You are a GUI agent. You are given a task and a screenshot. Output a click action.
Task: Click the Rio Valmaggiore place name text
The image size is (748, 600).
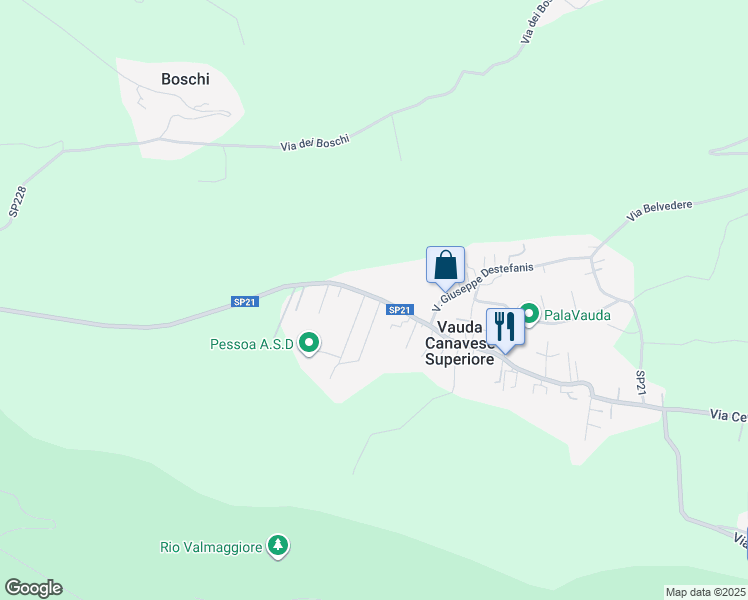[211, 547]
